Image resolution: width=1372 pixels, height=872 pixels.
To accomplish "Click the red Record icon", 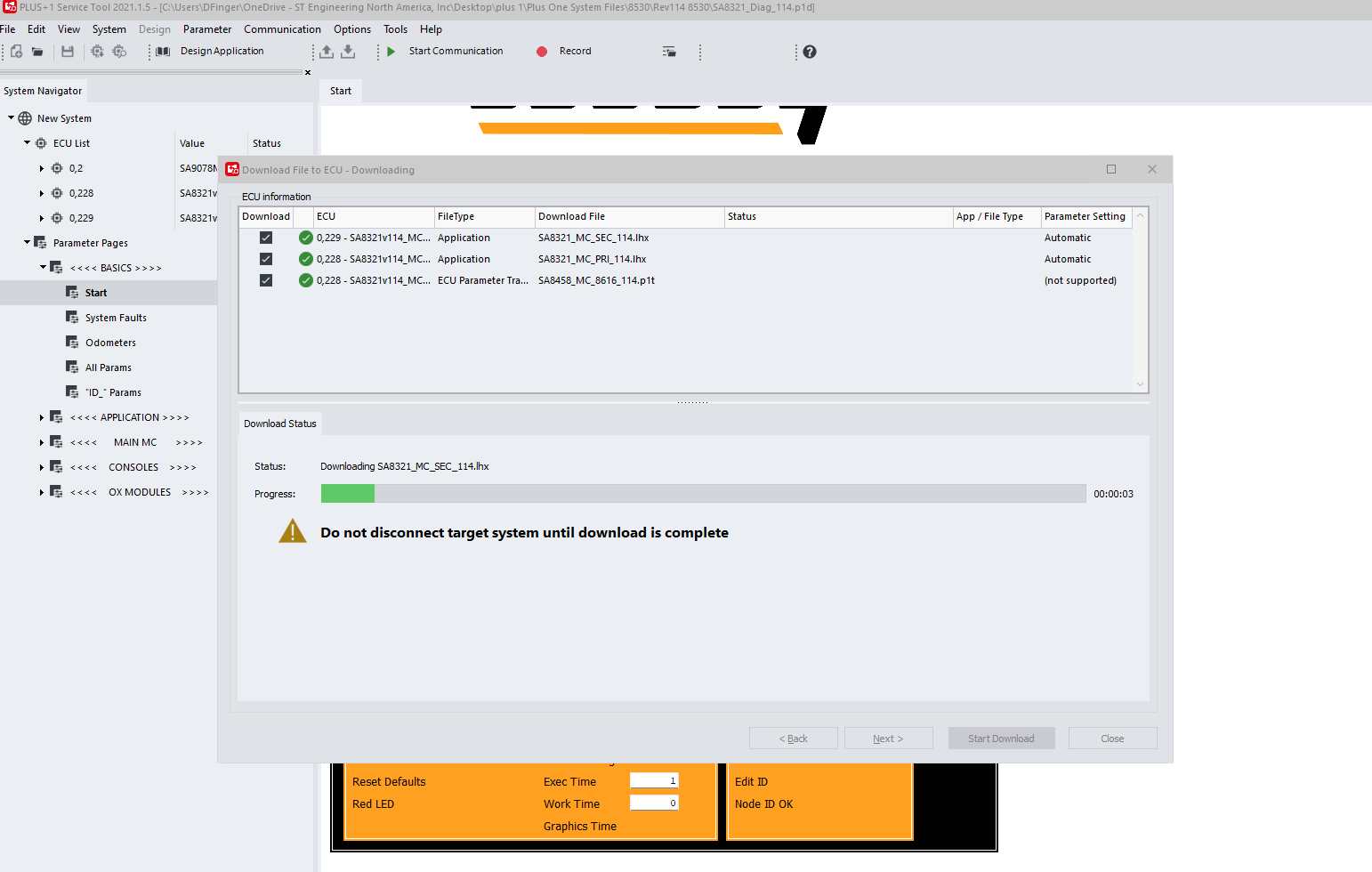I will (542, 51).
